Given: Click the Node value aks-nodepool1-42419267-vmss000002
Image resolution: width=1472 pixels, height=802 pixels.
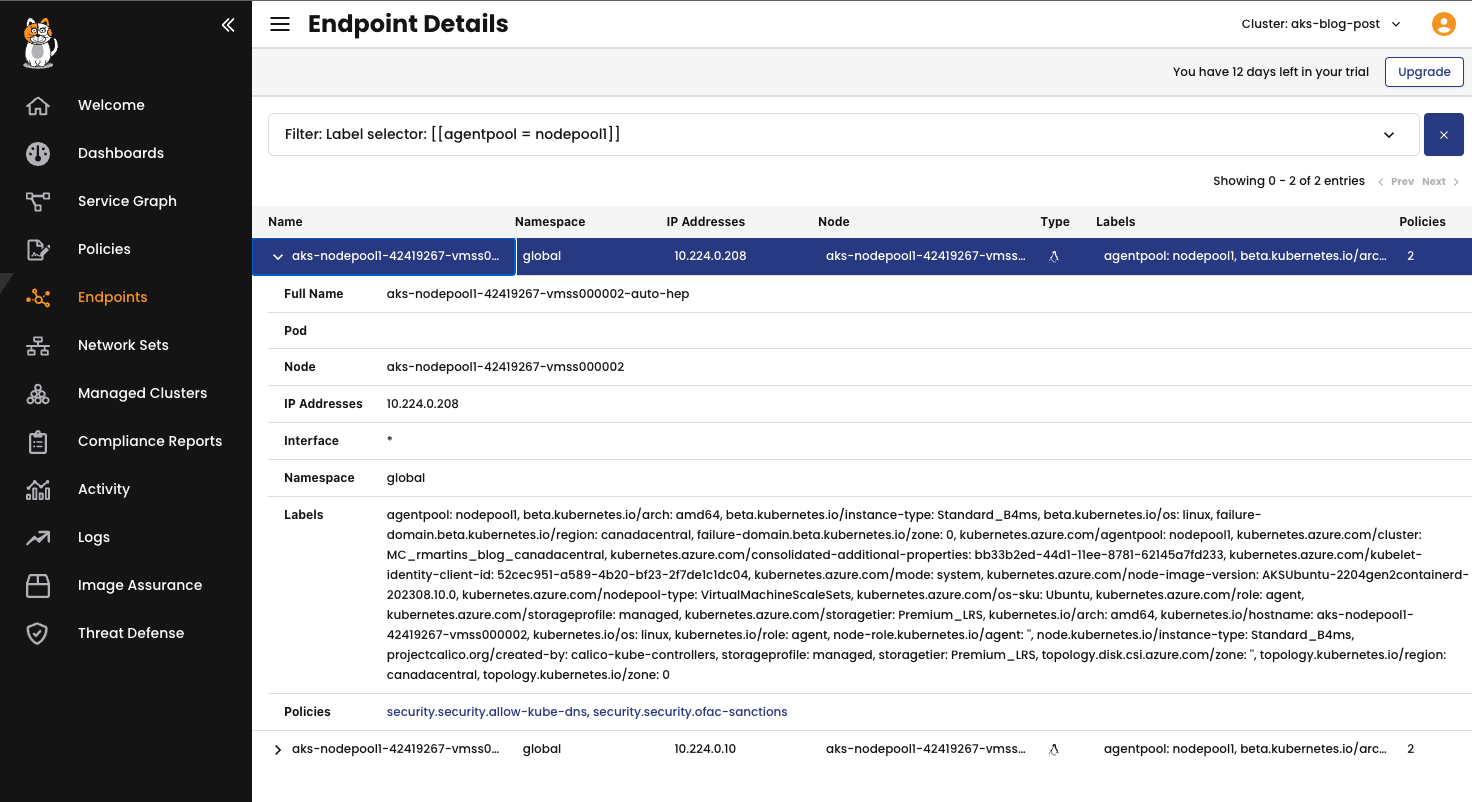Looking at the screenshot, I should pyautogui.click(x=505, y=367).
